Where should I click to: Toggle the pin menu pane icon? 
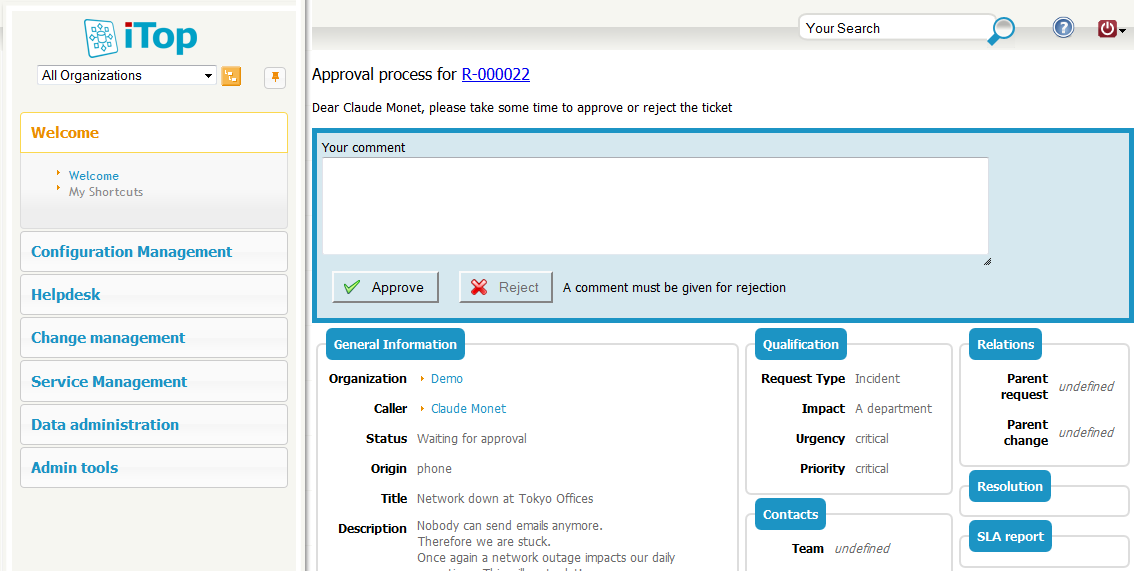tap(275, 77)
